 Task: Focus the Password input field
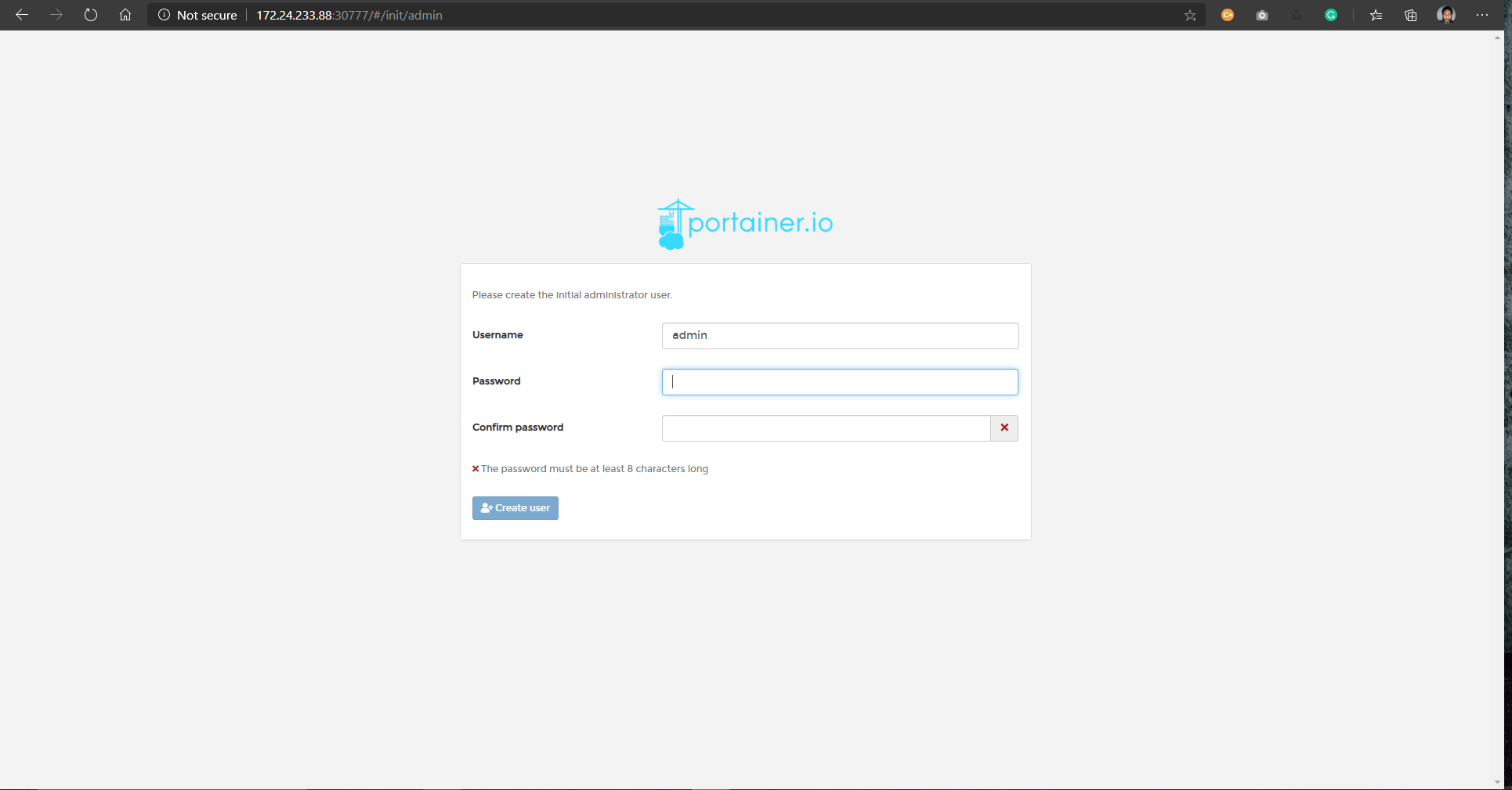coord(840,382)
